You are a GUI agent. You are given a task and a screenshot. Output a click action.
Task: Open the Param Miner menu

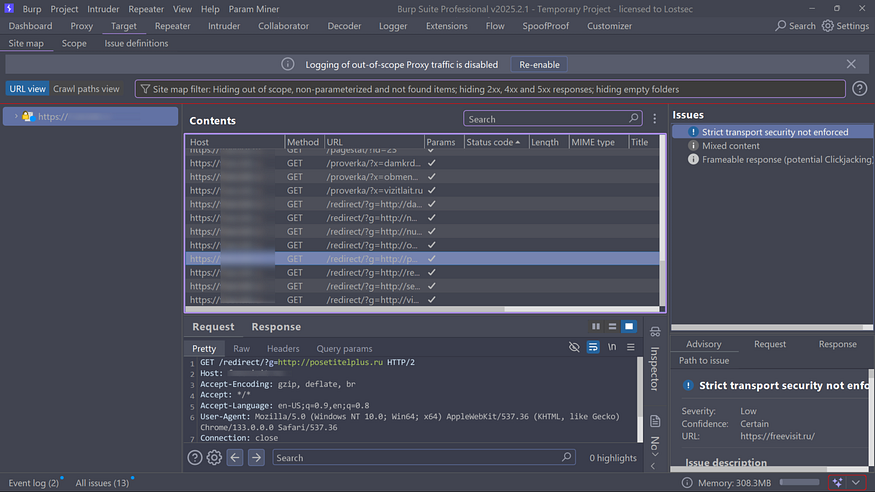pos(254,9)
